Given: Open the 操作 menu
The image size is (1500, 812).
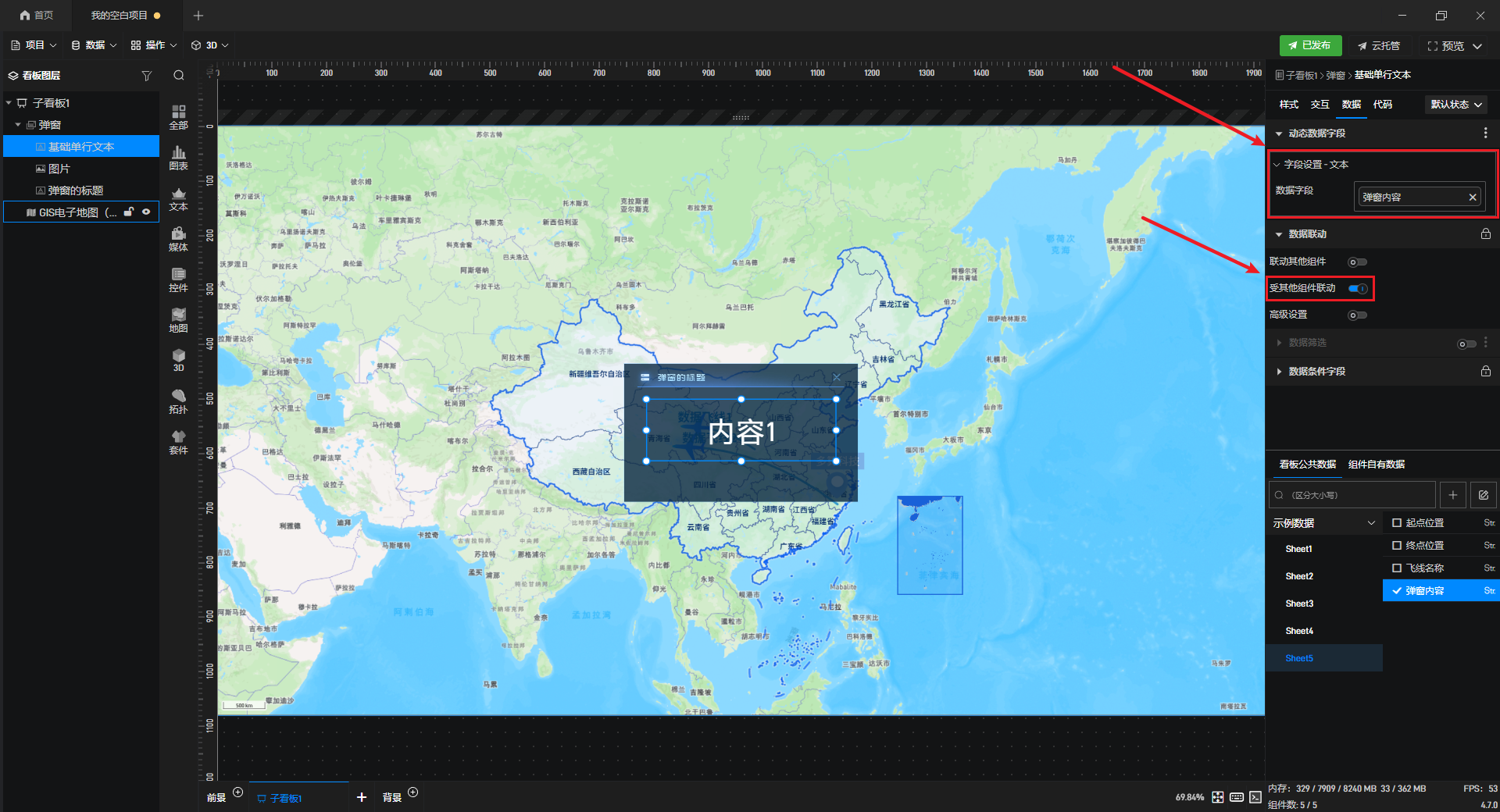Looking at the screenshot, I should click(x=154, y=45).
